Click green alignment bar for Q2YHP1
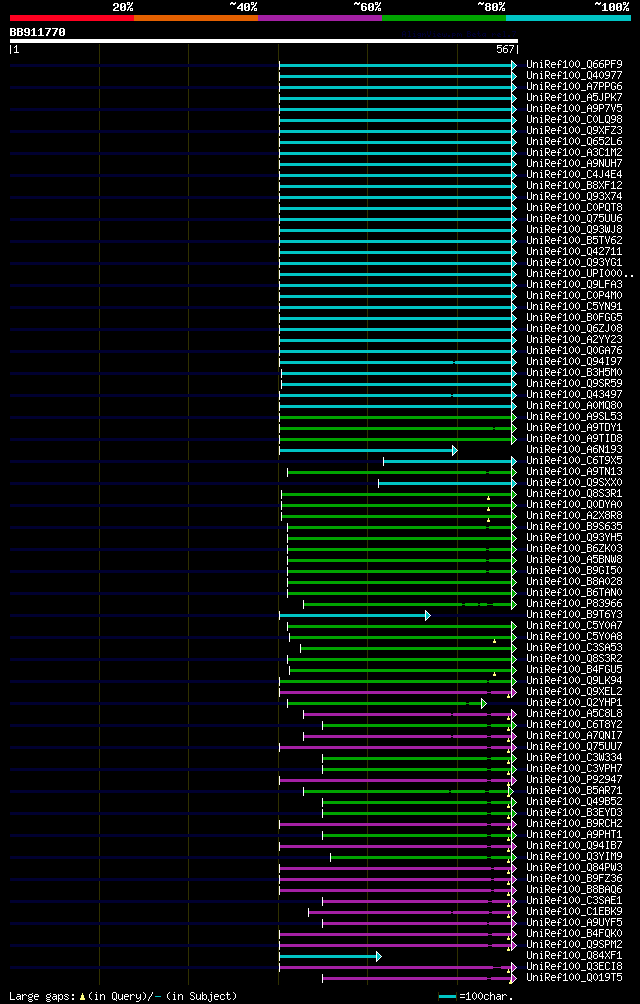The height and width of the screenshot is (1004, 640). point(385,703)
